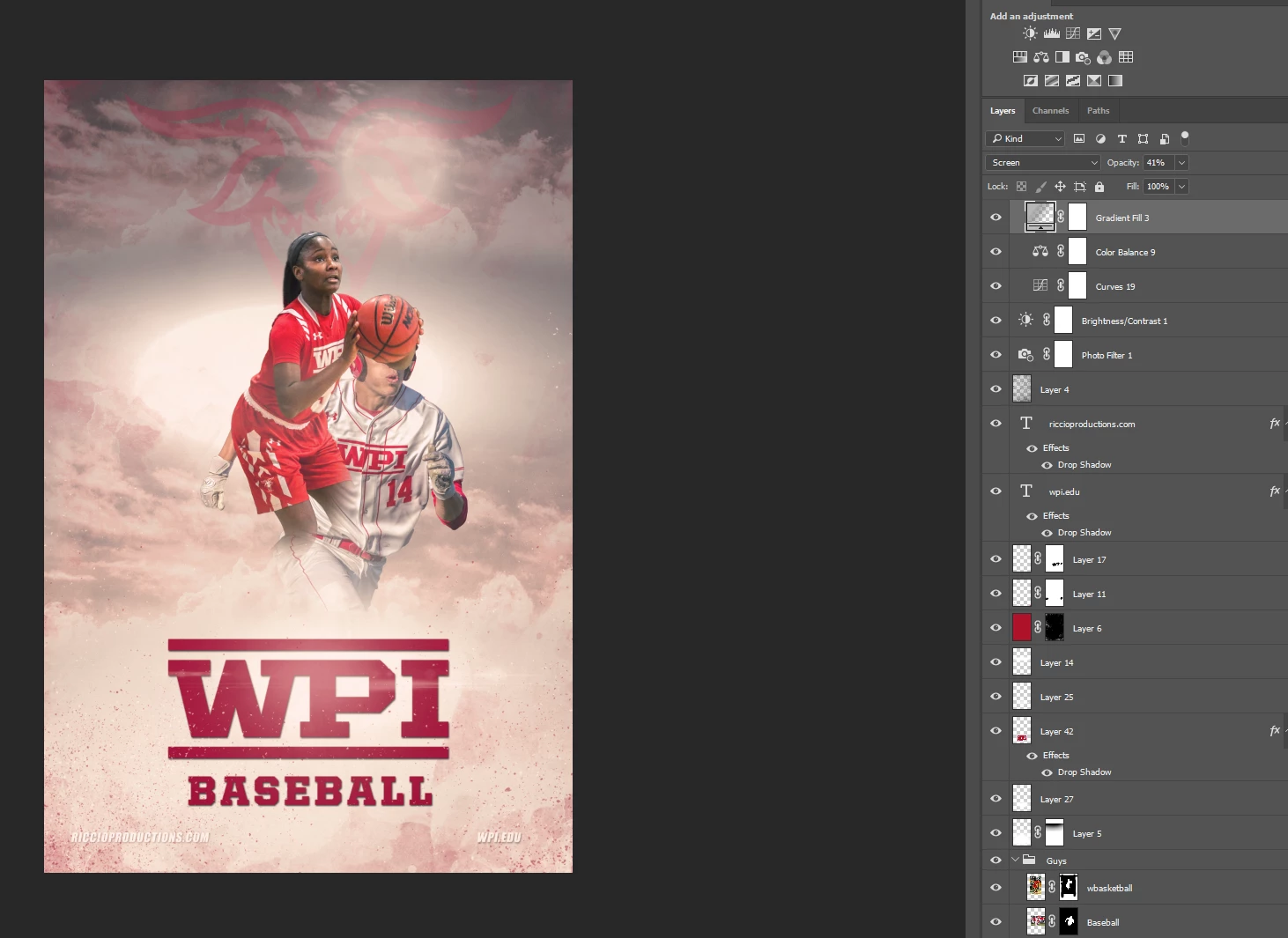Image resolution: width=1288 pixels, height=938 pixels.
Task: Select the Baseball layer
Action: [x=1148, y=922]
